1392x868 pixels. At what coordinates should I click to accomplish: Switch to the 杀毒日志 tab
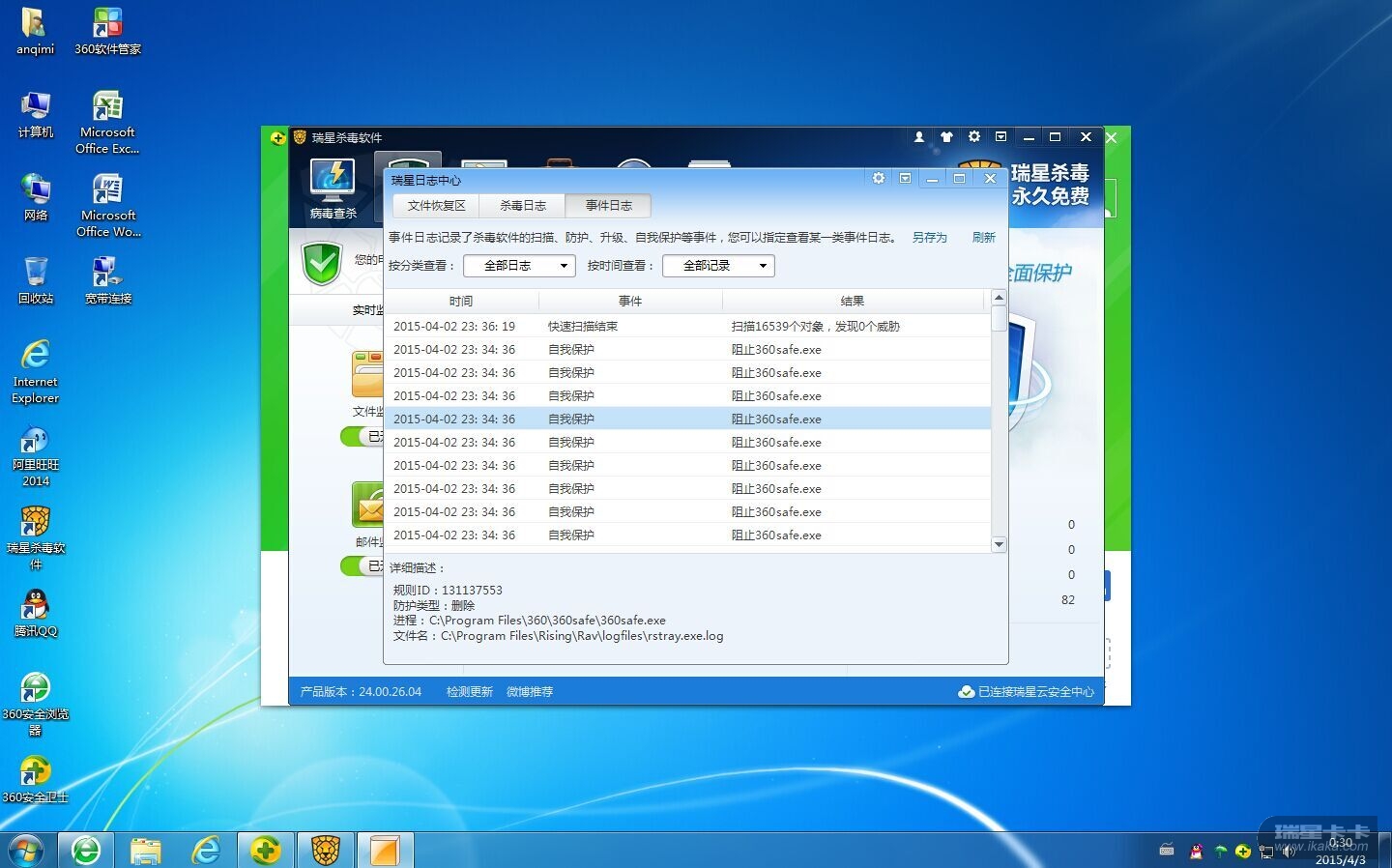[x=522, y=206]
